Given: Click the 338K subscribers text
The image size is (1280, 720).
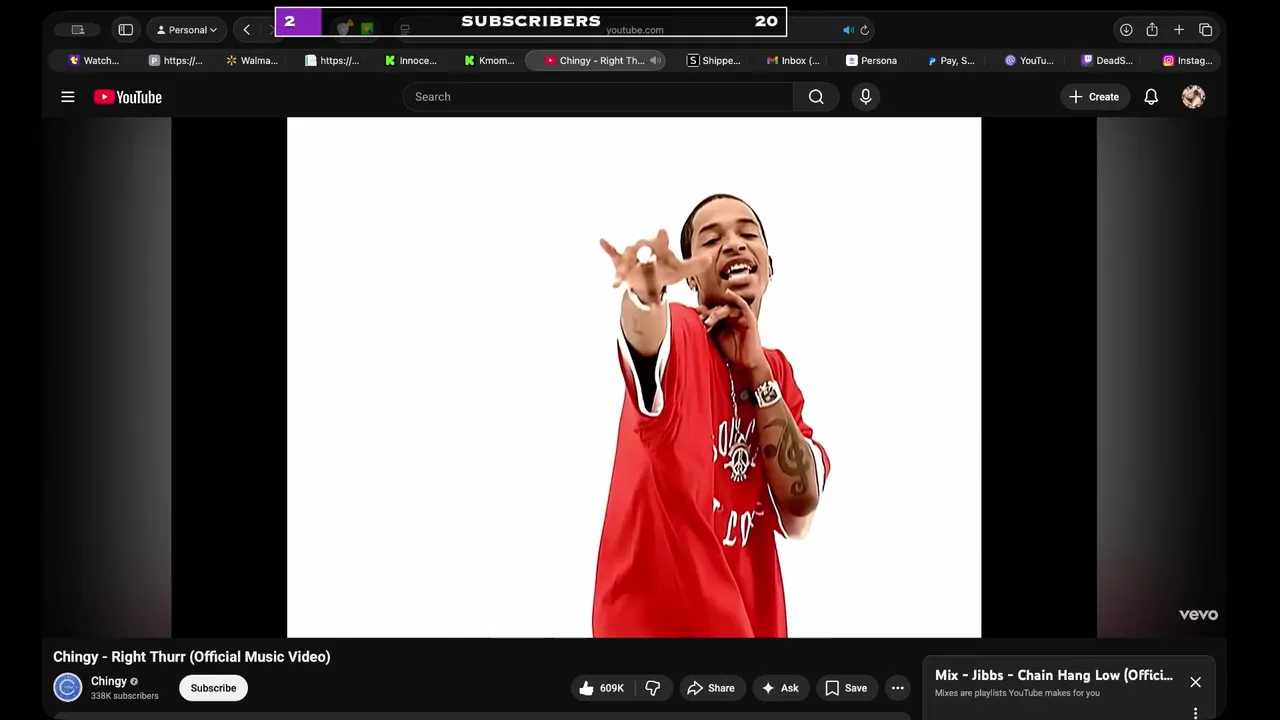Looking at the screenshot, I should [125, 696].
